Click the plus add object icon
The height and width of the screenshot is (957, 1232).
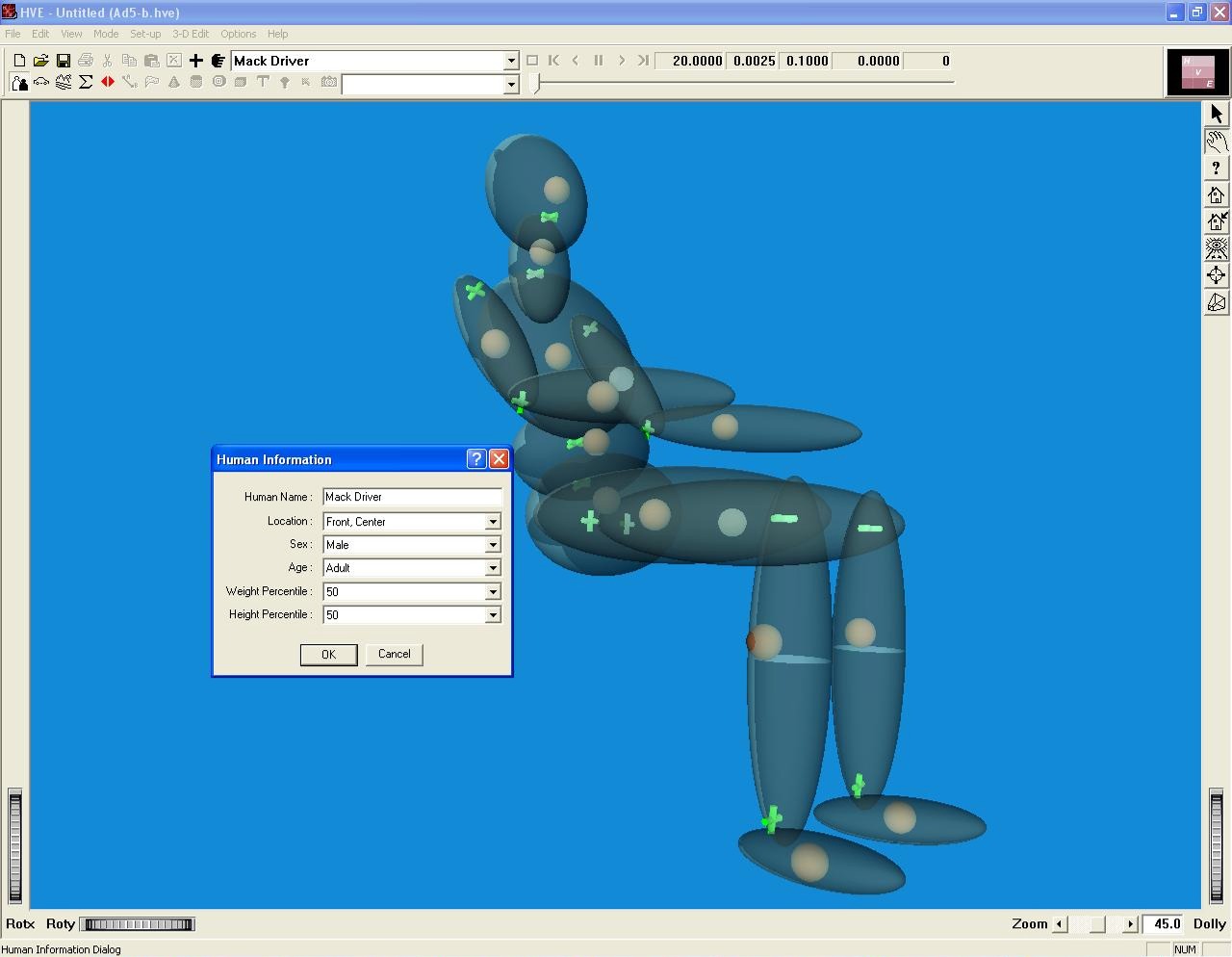click(196, 61)
